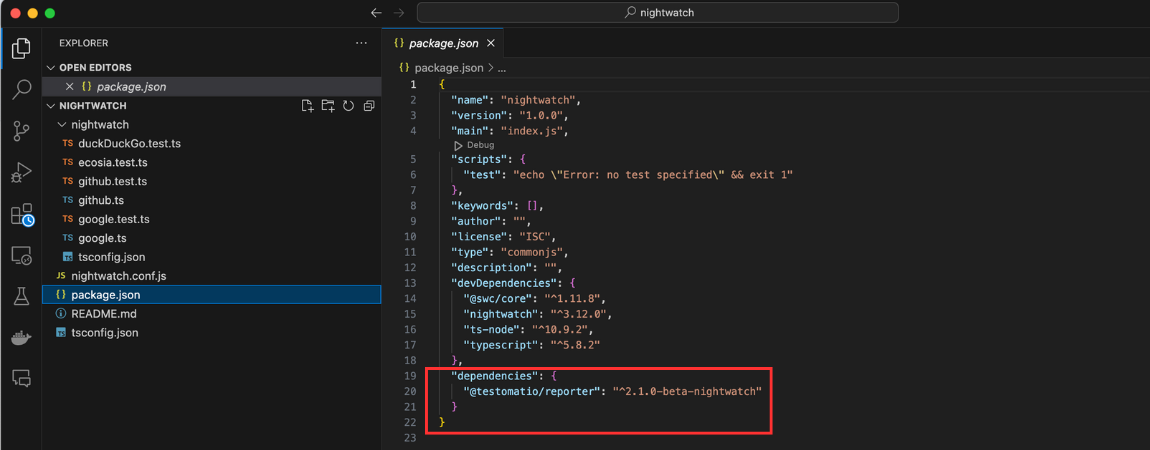The image size is (1150, 450).
Task: Click the New Folder icon in explorer
Action: point(328,106)
